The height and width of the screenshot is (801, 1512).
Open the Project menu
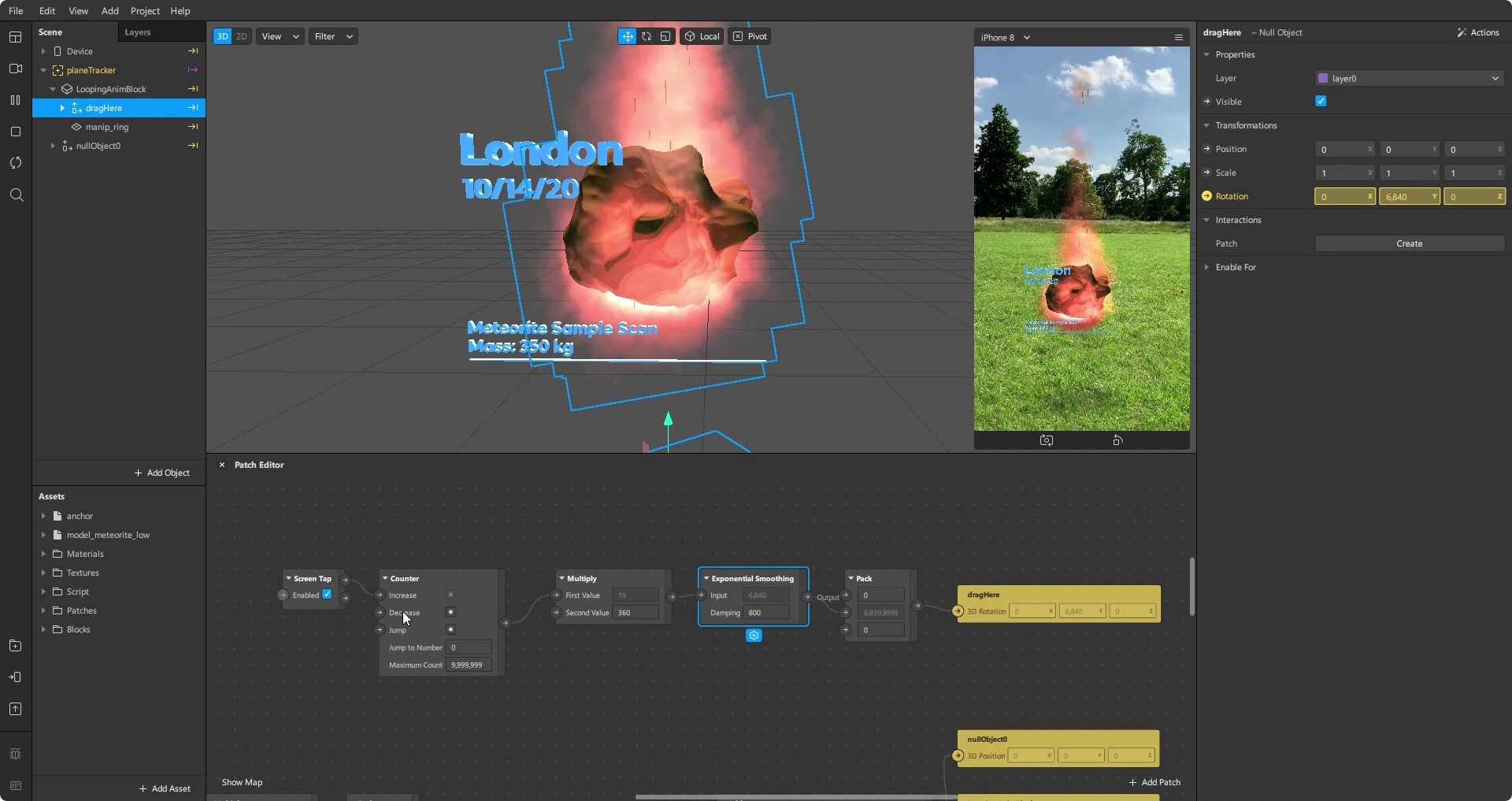pos(145,11)
